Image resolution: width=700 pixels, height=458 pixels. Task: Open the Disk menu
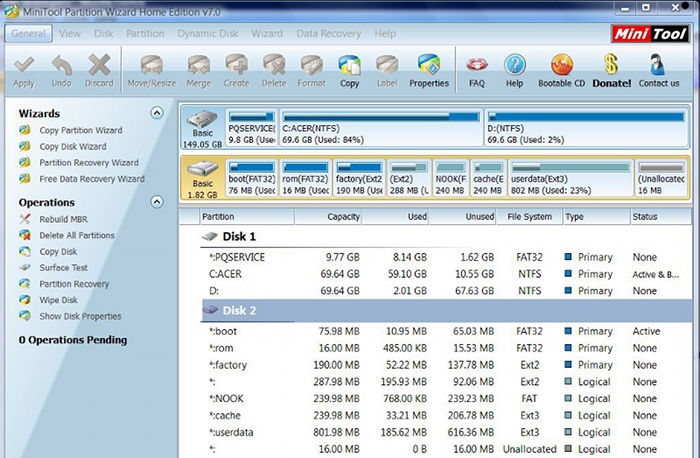pos(104,33)
